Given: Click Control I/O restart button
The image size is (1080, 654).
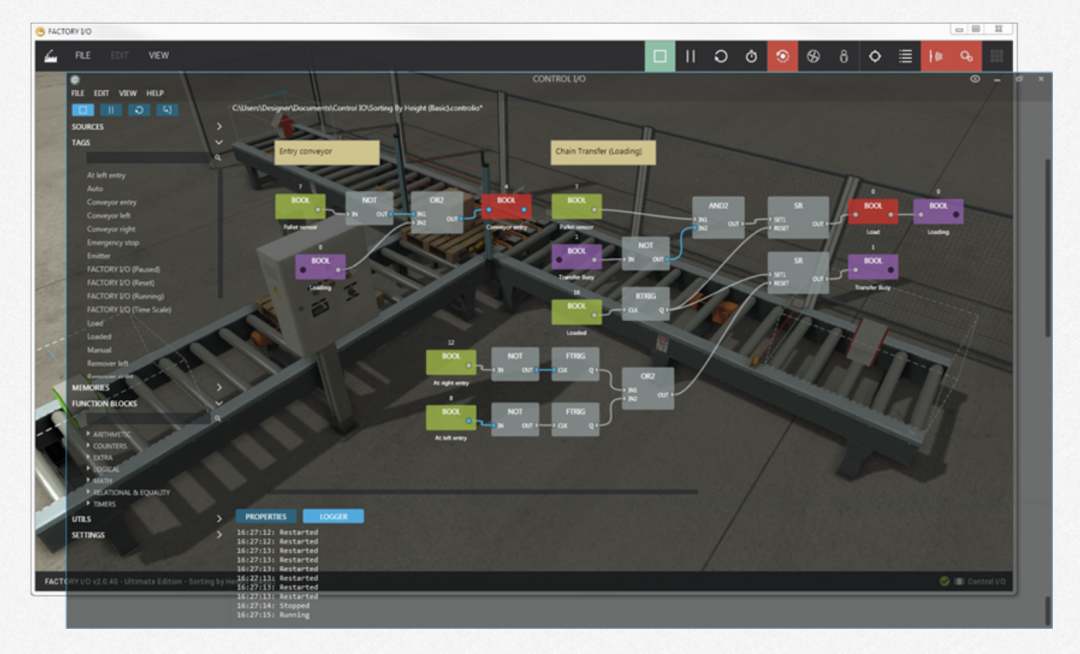Looking at the screenshot, I should (x=138, y=109).
